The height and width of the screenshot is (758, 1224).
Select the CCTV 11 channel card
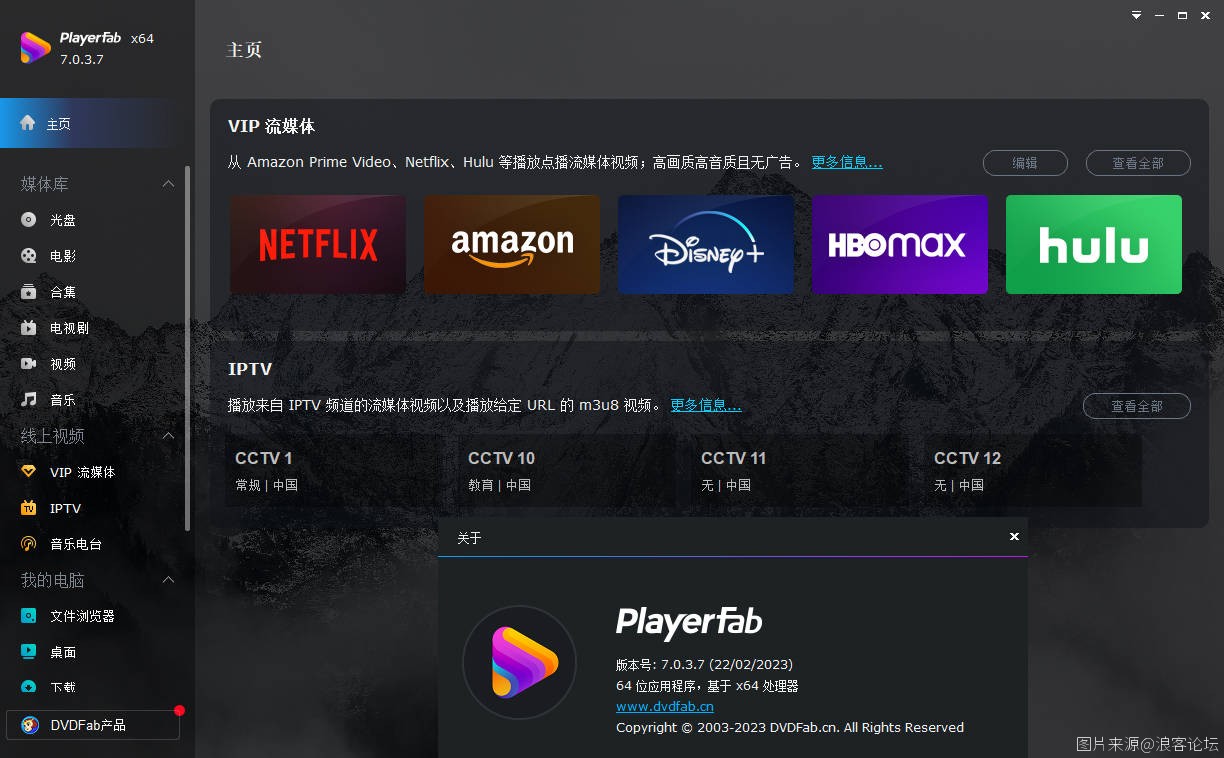(801, 471)
